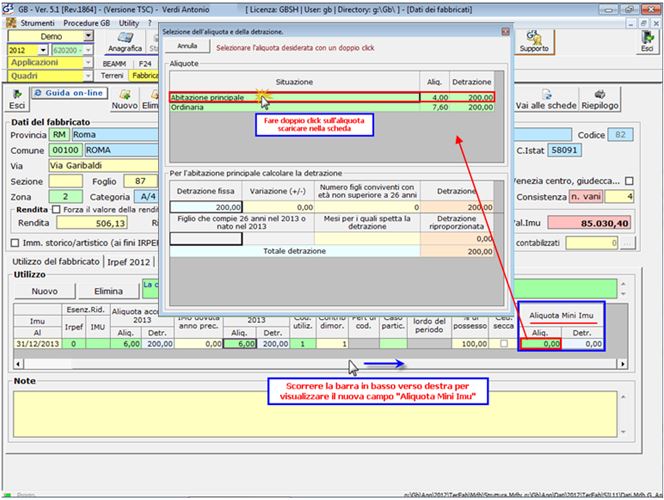Click the Rendita 506,13 field

92,223
